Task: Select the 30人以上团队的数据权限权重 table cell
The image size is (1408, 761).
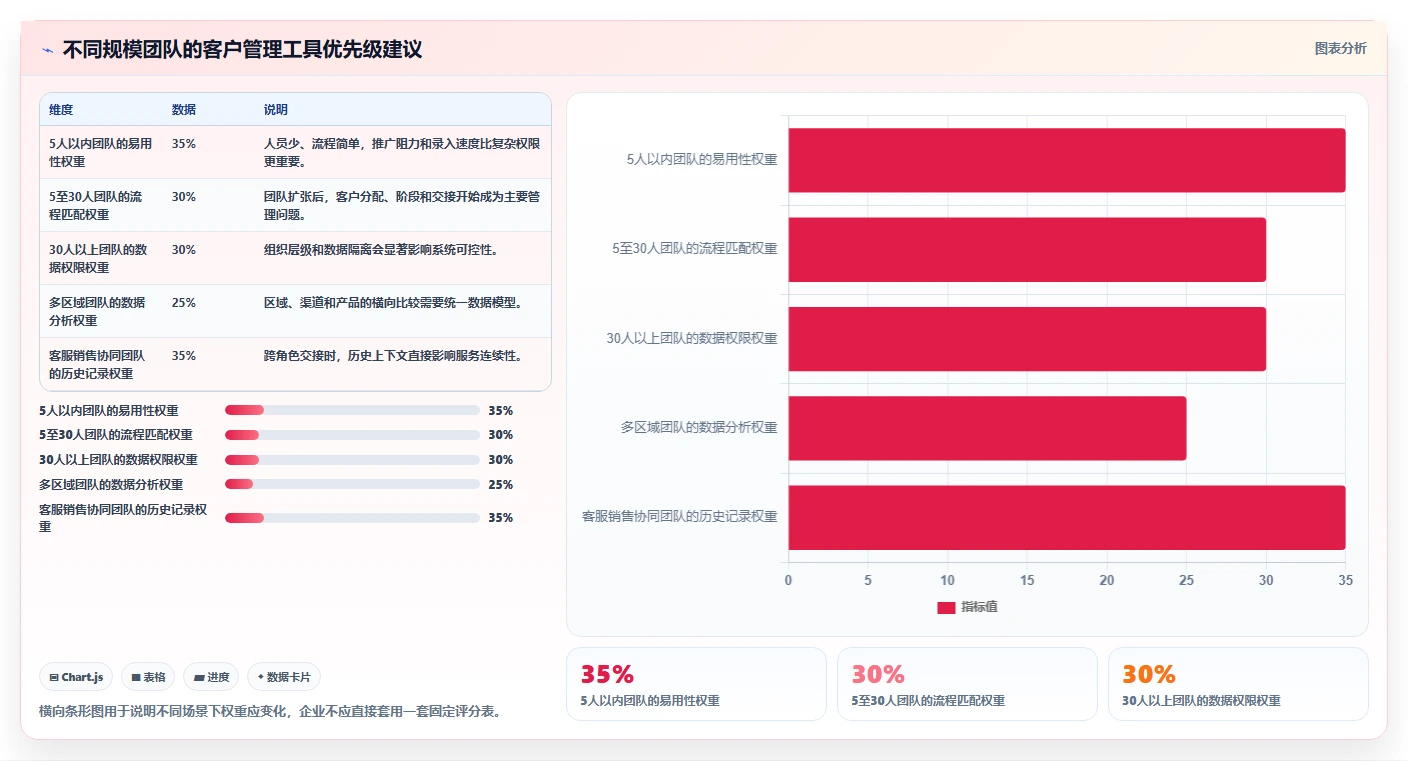Action: pyautogui.click(x=101, y=258)
